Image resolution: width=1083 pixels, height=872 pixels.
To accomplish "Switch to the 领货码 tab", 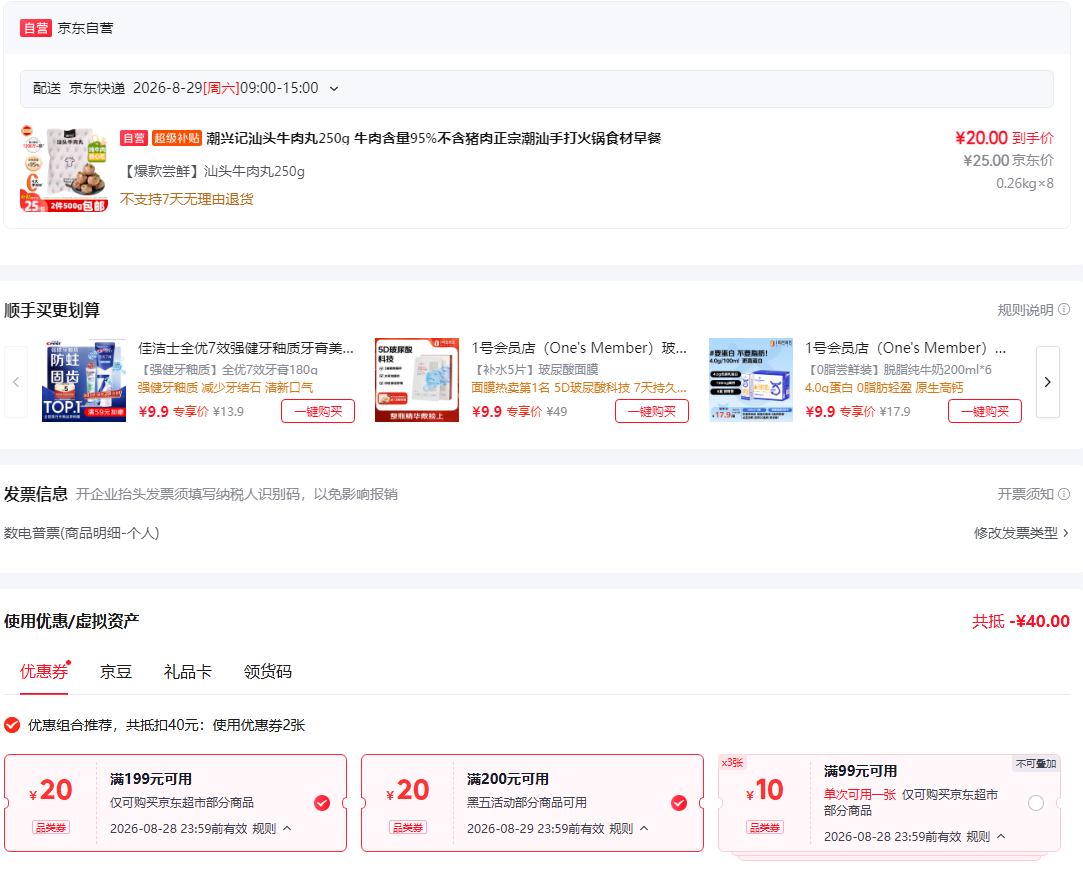I will tap(268, 672).
